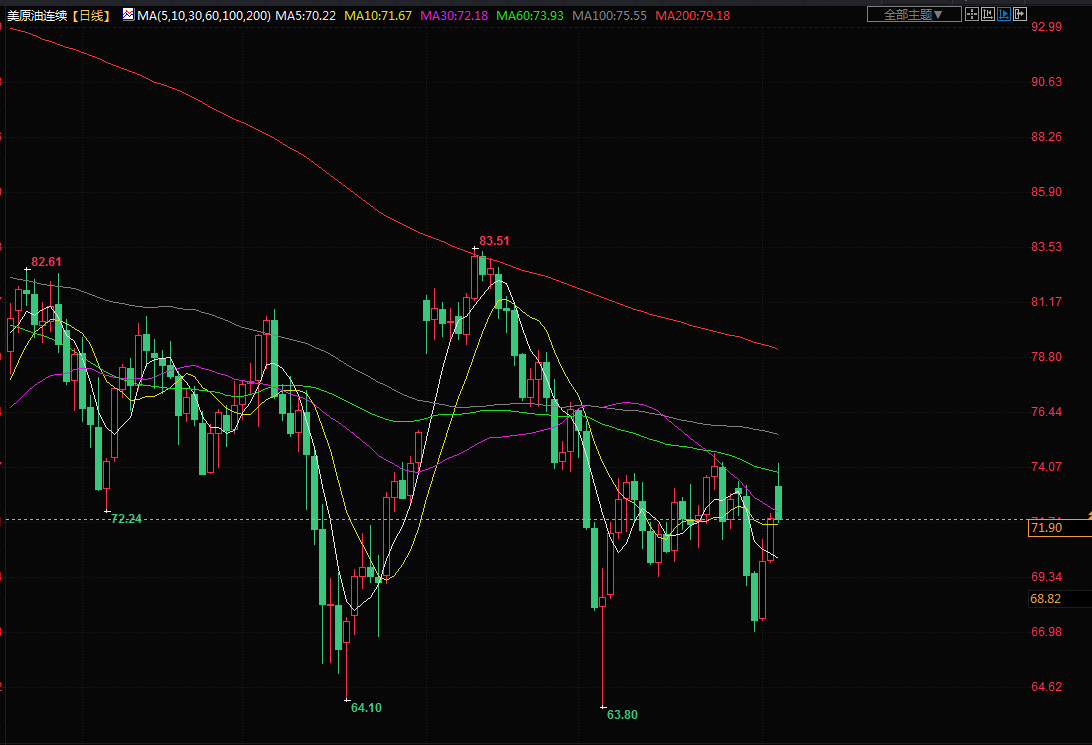This screenshot has height=745, width=1092.
Task: Click the 88.26 price axis label
Action: [1046, 136]
